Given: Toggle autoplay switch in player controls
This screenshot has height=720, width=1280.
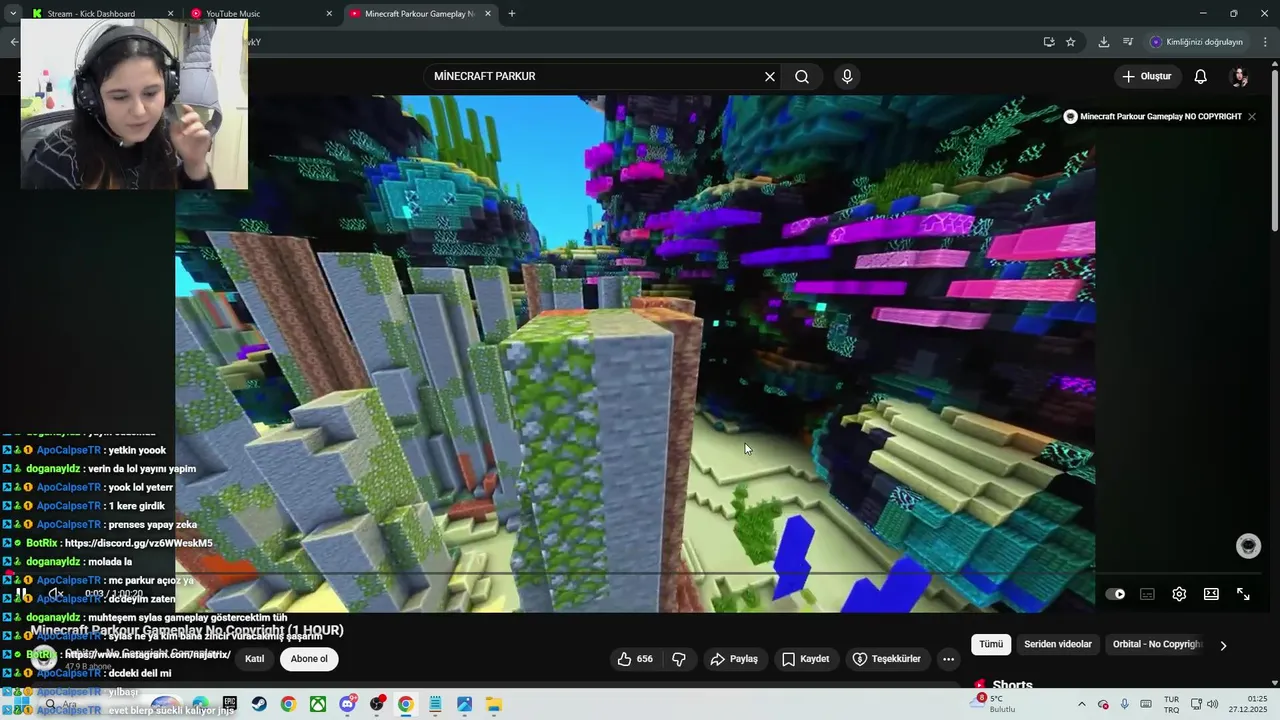Looking at the screenshot, I should [1115, 594].
